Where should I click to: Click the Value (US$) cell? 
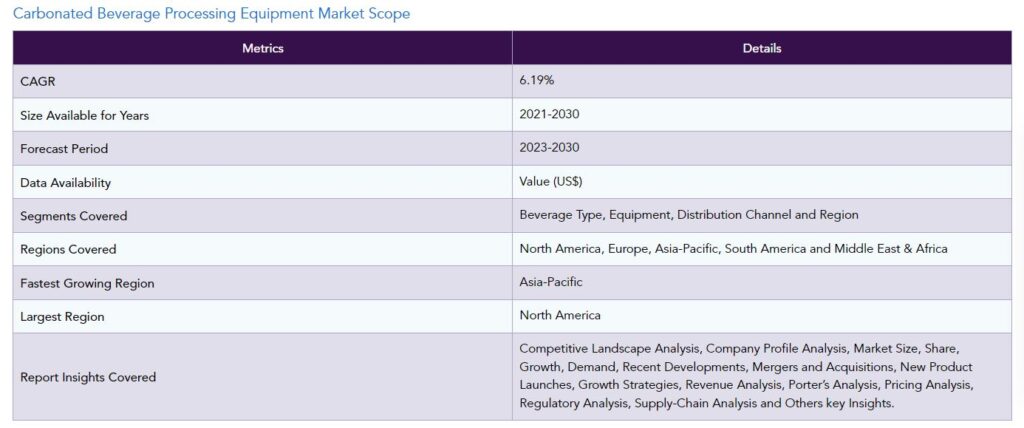coord(762,182)
